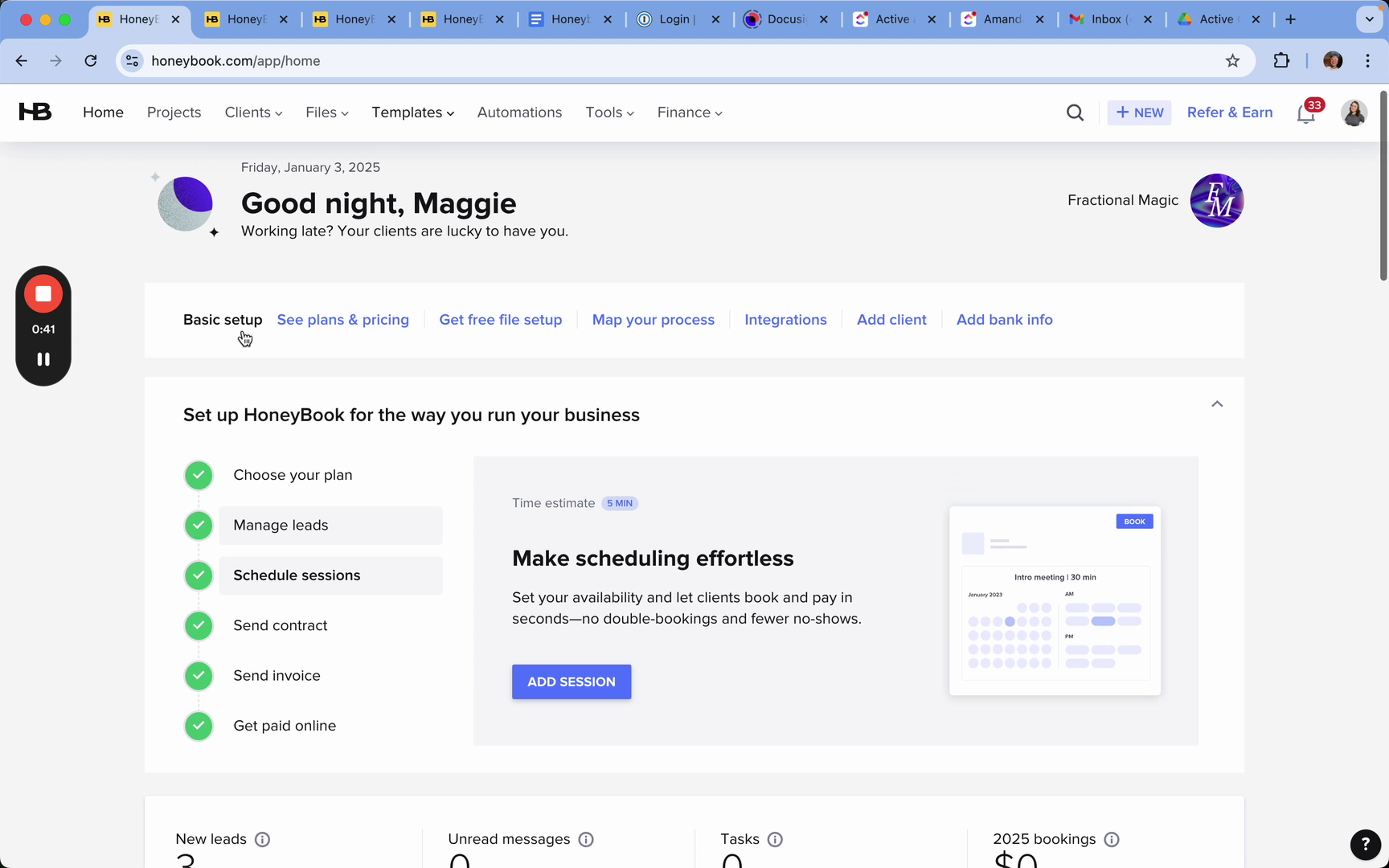Image resolution: width=1389 pixels, height=868 pixels.
Task: Expand the Tools dropdown menu
Action: pos(609,113)
